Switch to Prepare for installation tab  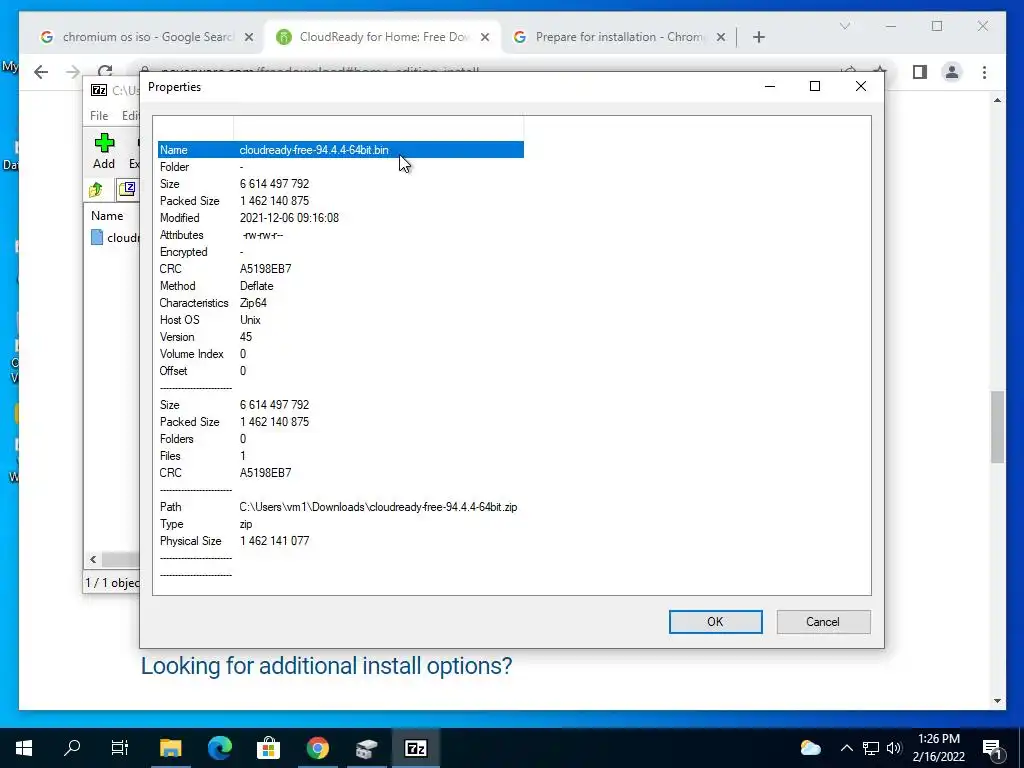[619, 37]
